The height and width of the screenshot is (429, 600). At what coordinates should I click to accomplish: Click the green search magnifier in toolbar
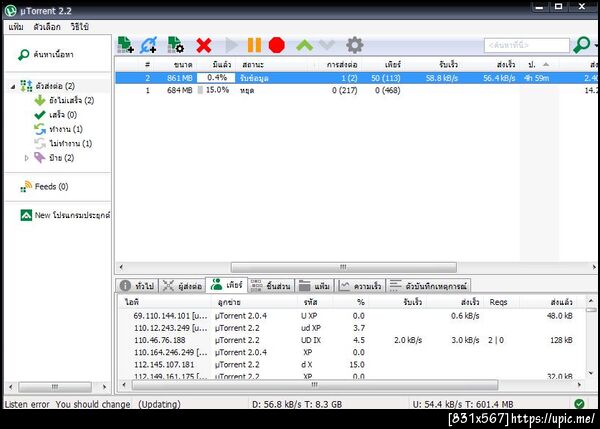click(582, 45)
